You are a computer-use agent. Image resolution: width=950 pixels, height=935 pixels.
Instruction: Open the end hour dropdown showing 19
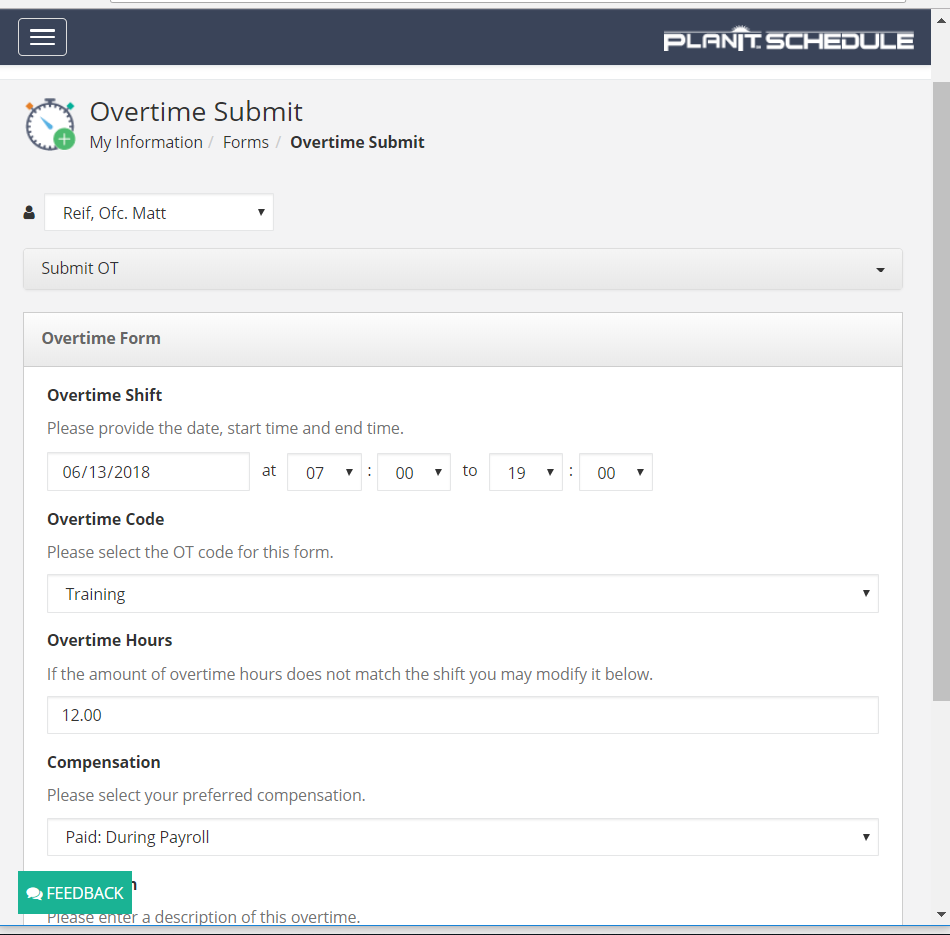click(526, 472)
